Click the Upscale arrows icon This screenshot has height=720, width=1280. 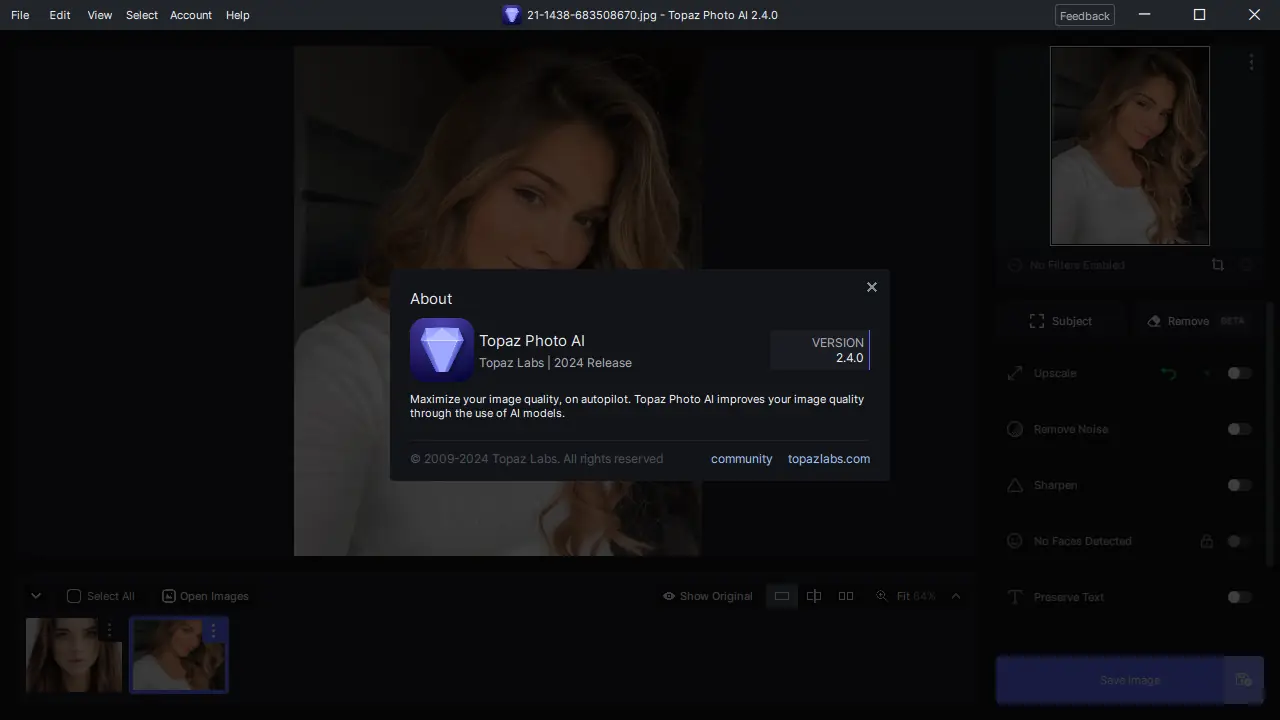click(x=1015, y=373)
